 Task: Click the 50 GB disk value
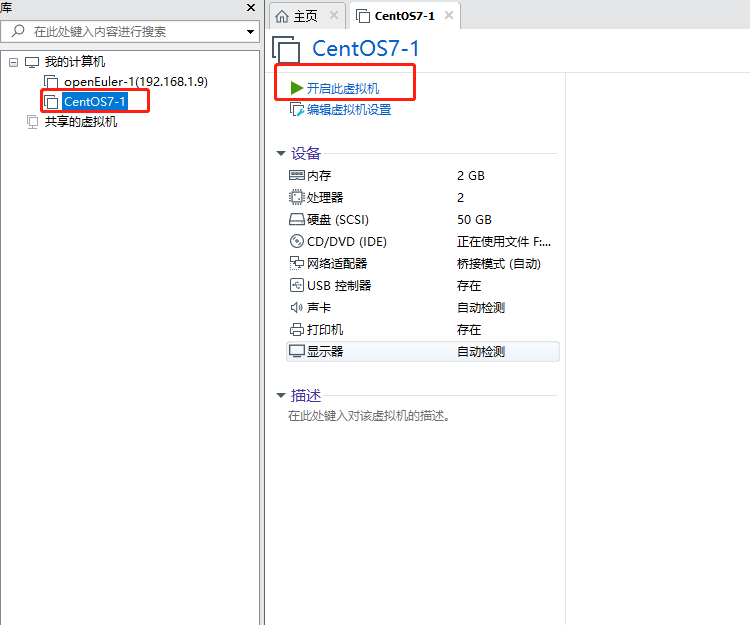click(x=474, y=219)
